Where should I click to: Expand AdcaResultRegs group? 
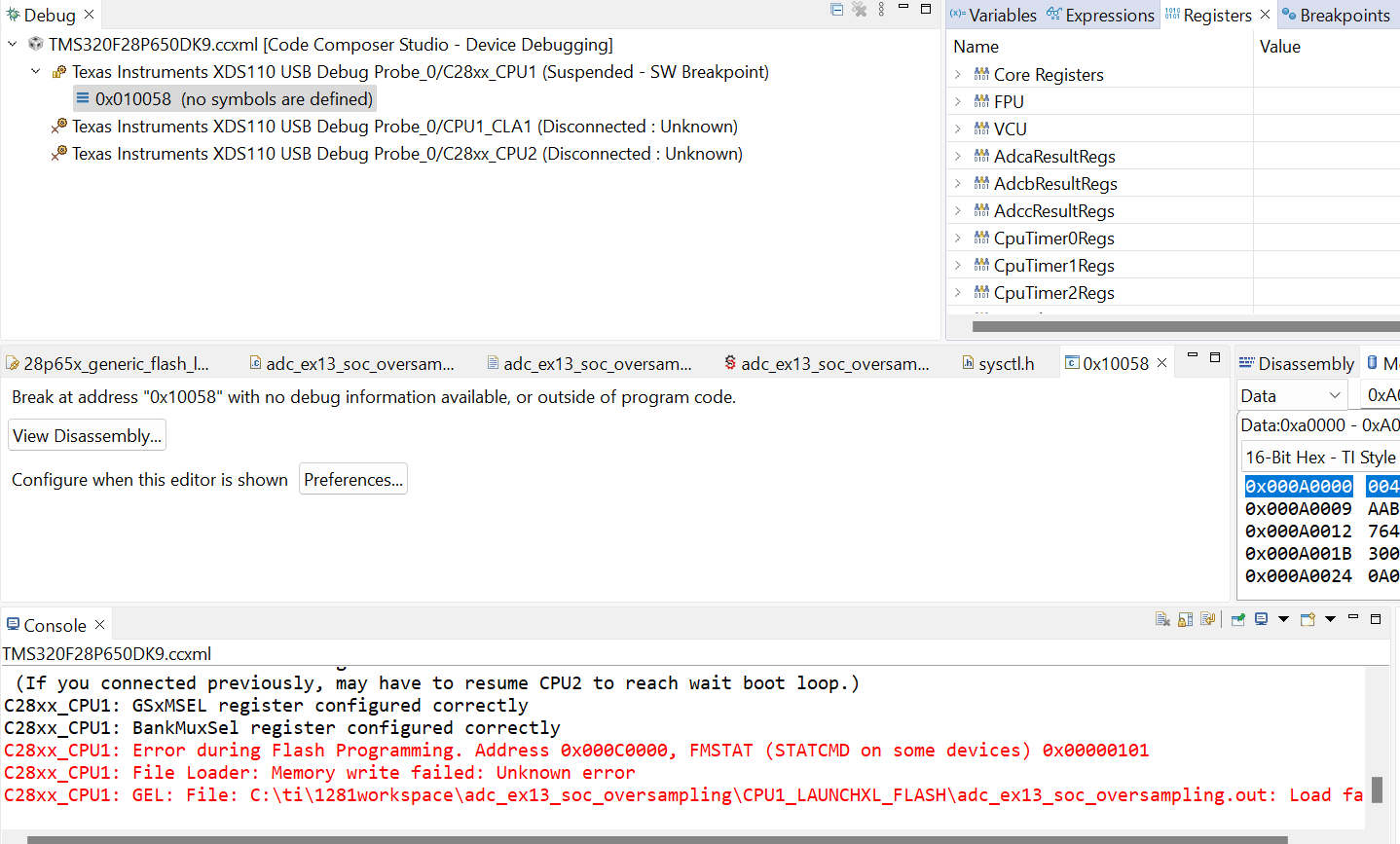click(x=958, y=156)
